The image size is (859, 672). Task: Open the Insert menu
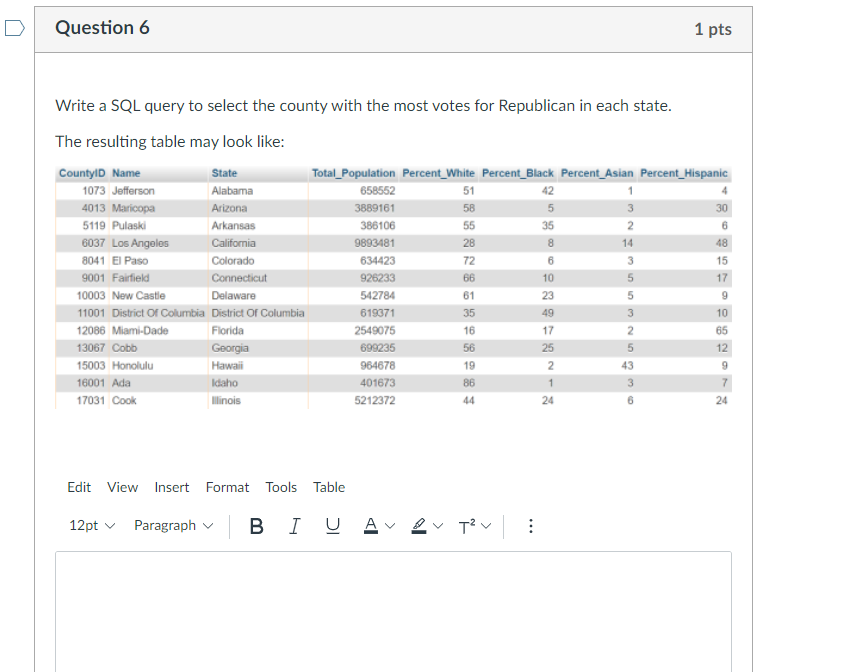tap(171, 487)
